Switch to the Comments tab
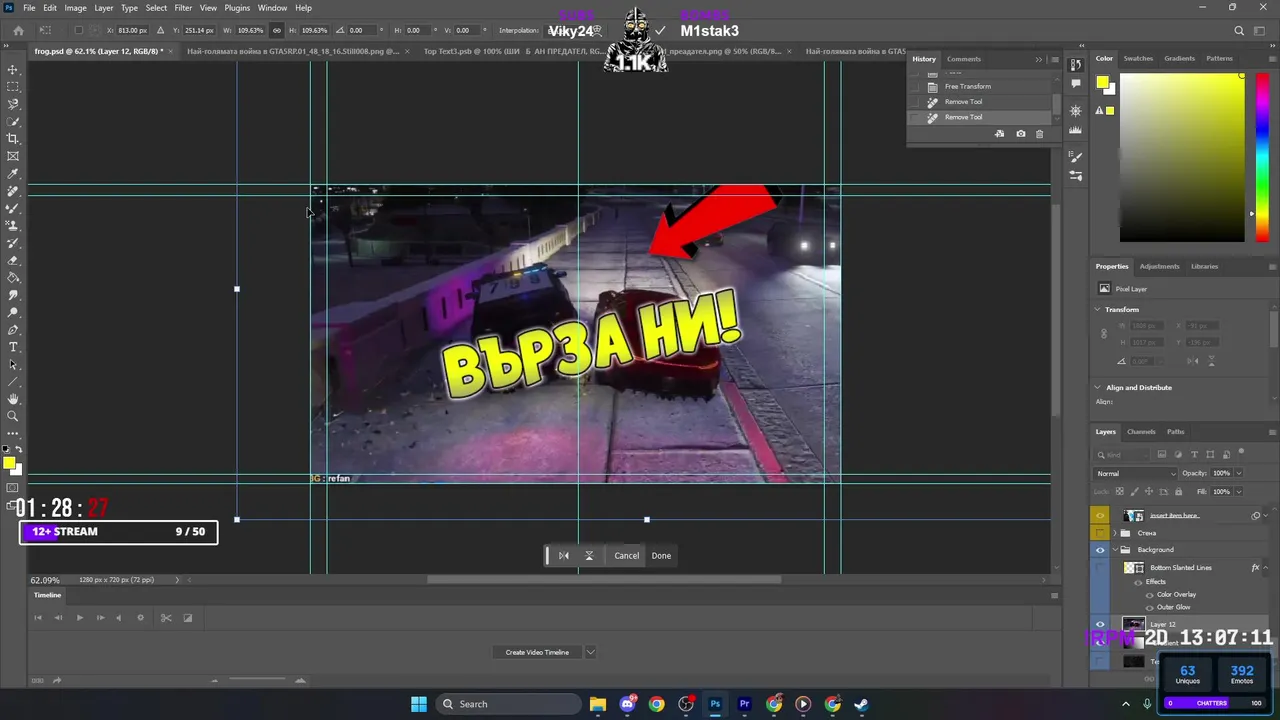 coord(964,59)
